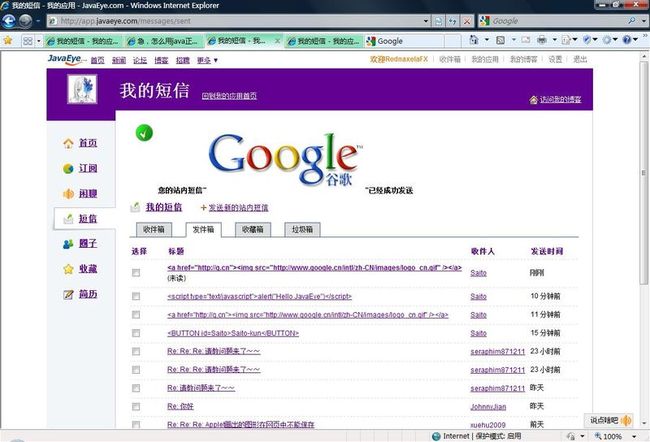
Task: Go forward with the browser Forward button
Action: (25, 21)
